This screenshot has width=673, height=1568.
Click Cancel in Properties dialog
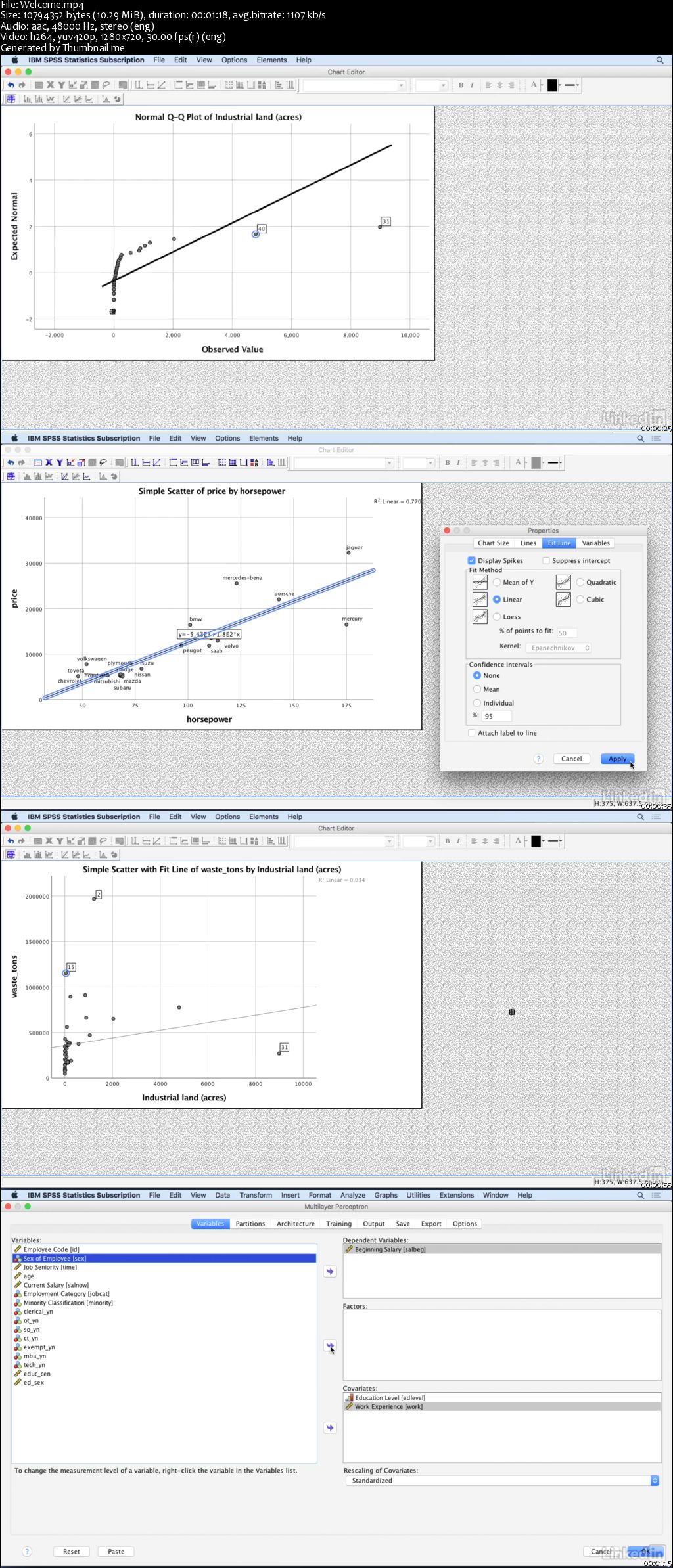click(x=571, y=759)
